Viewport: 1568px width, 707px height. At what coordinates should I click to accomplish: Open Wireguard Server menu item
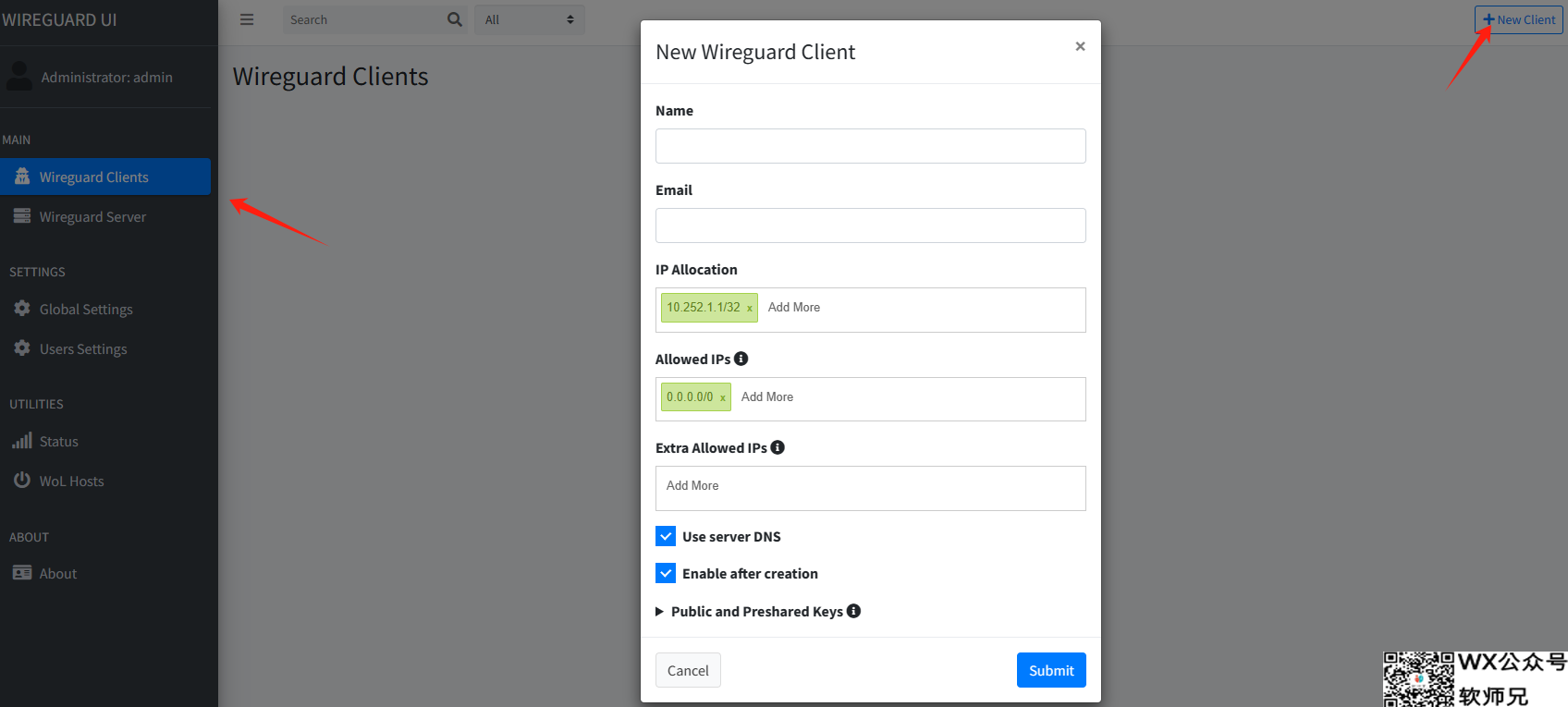point(105,216)
